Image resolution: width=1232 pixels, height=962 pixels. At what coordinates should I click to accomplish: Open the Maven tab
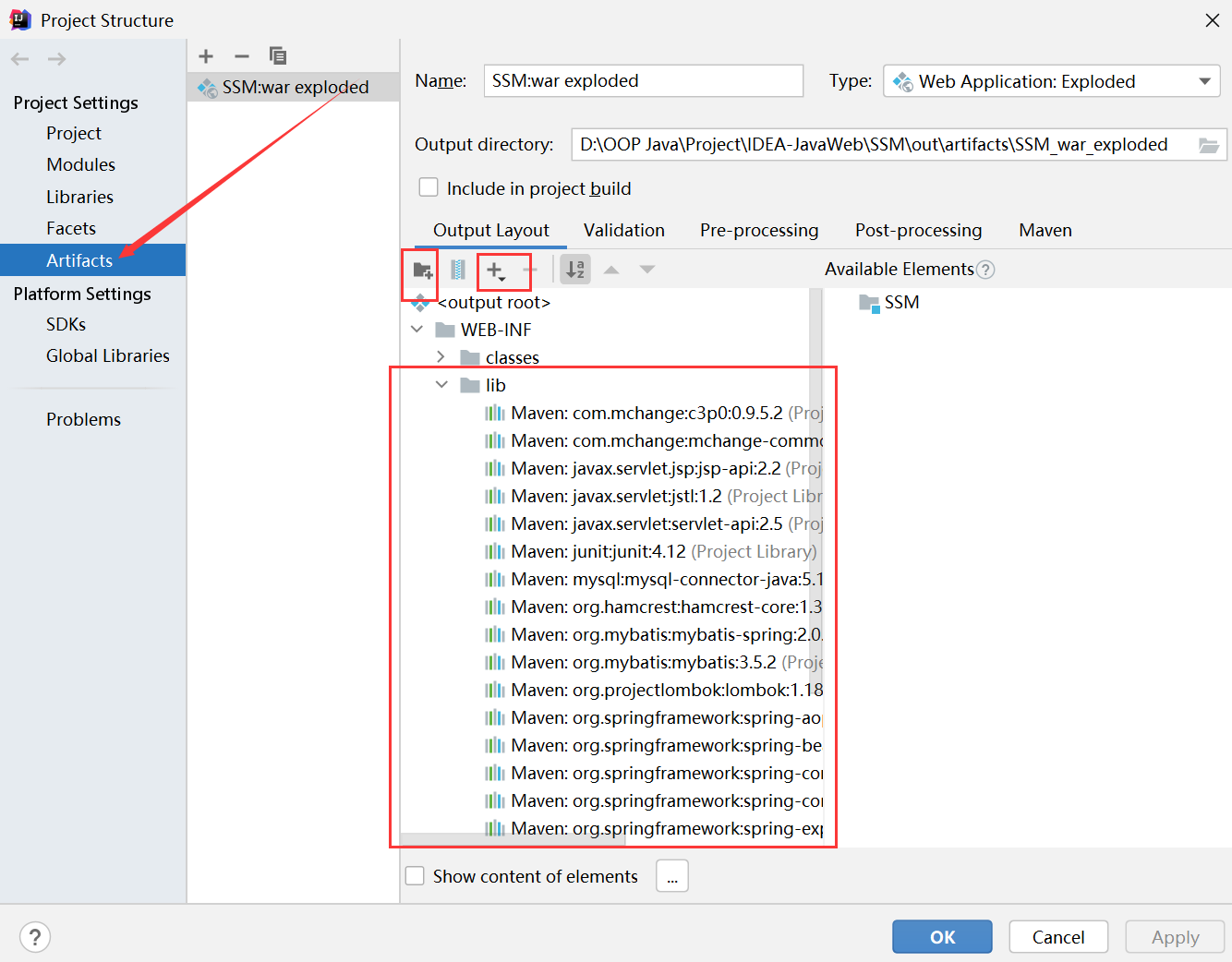tap(1045, 230)
